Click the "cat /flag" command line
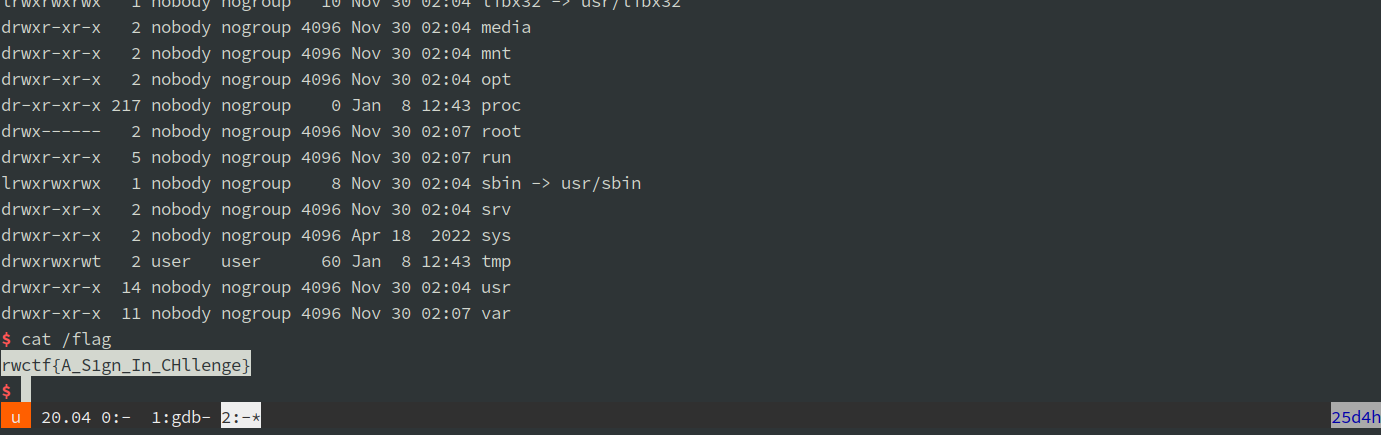This screenshot has height=435, width=1381. [66, 340]
